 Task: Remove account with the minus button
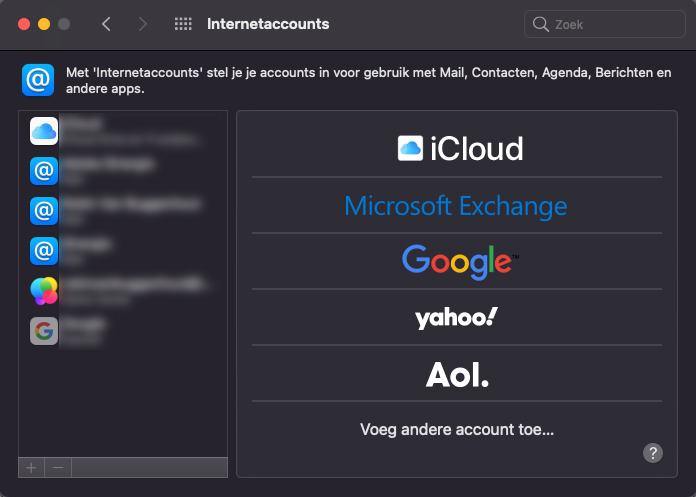tap(58, 467)
